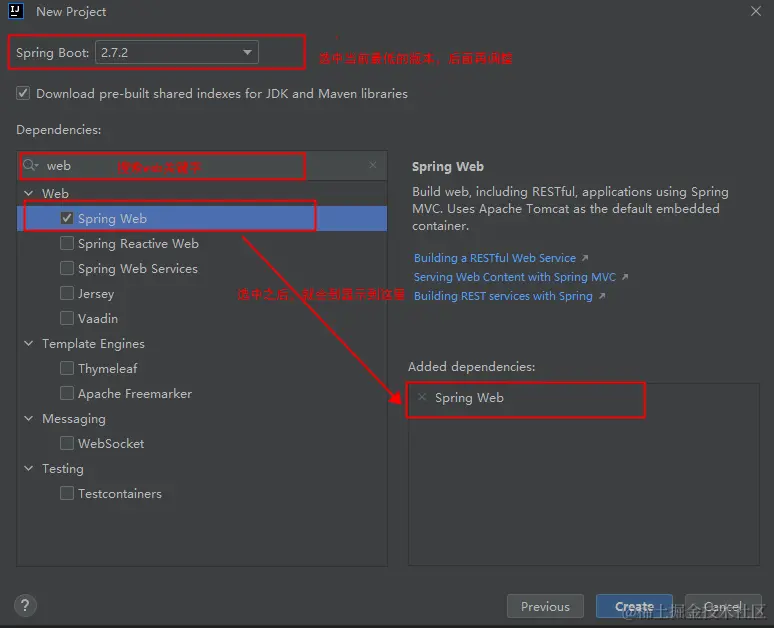
Task: Click the IntelliJ IDEA logo icon
Action: pyautogui.click(x=16, y=11)
